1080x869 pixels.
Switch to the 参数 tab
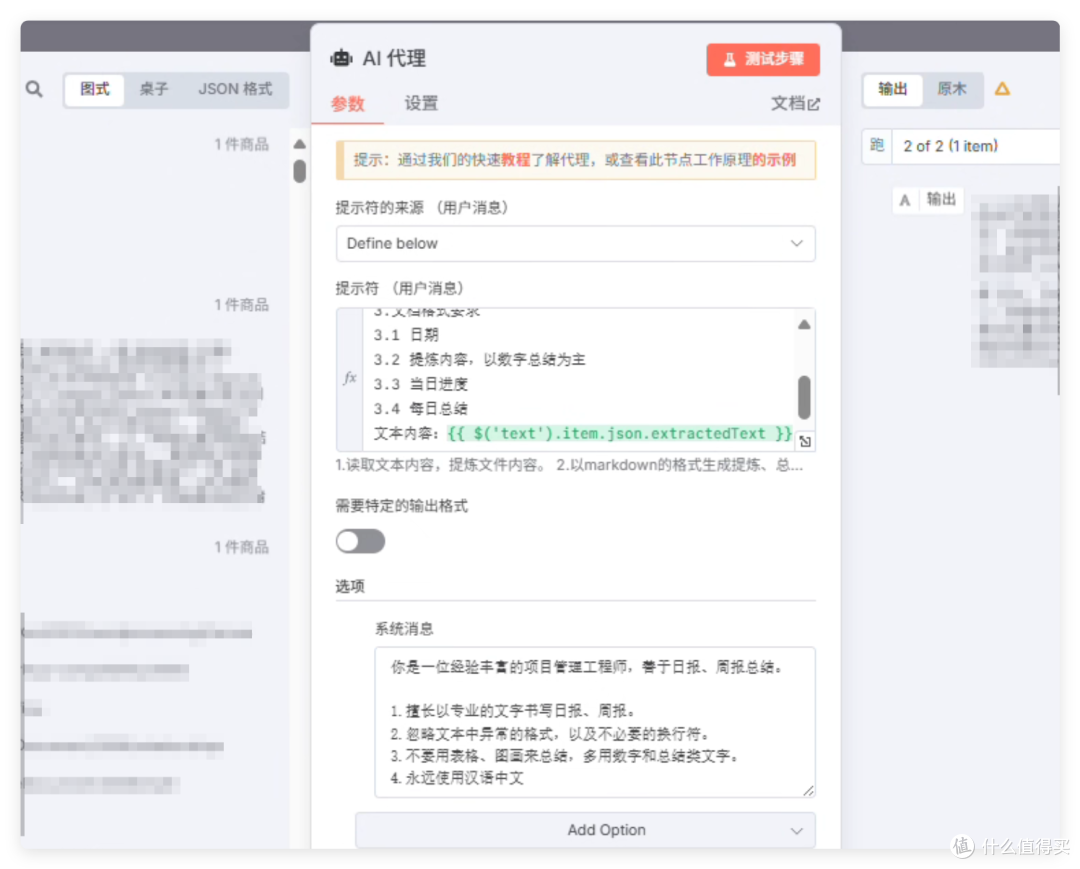pos(348,104)
